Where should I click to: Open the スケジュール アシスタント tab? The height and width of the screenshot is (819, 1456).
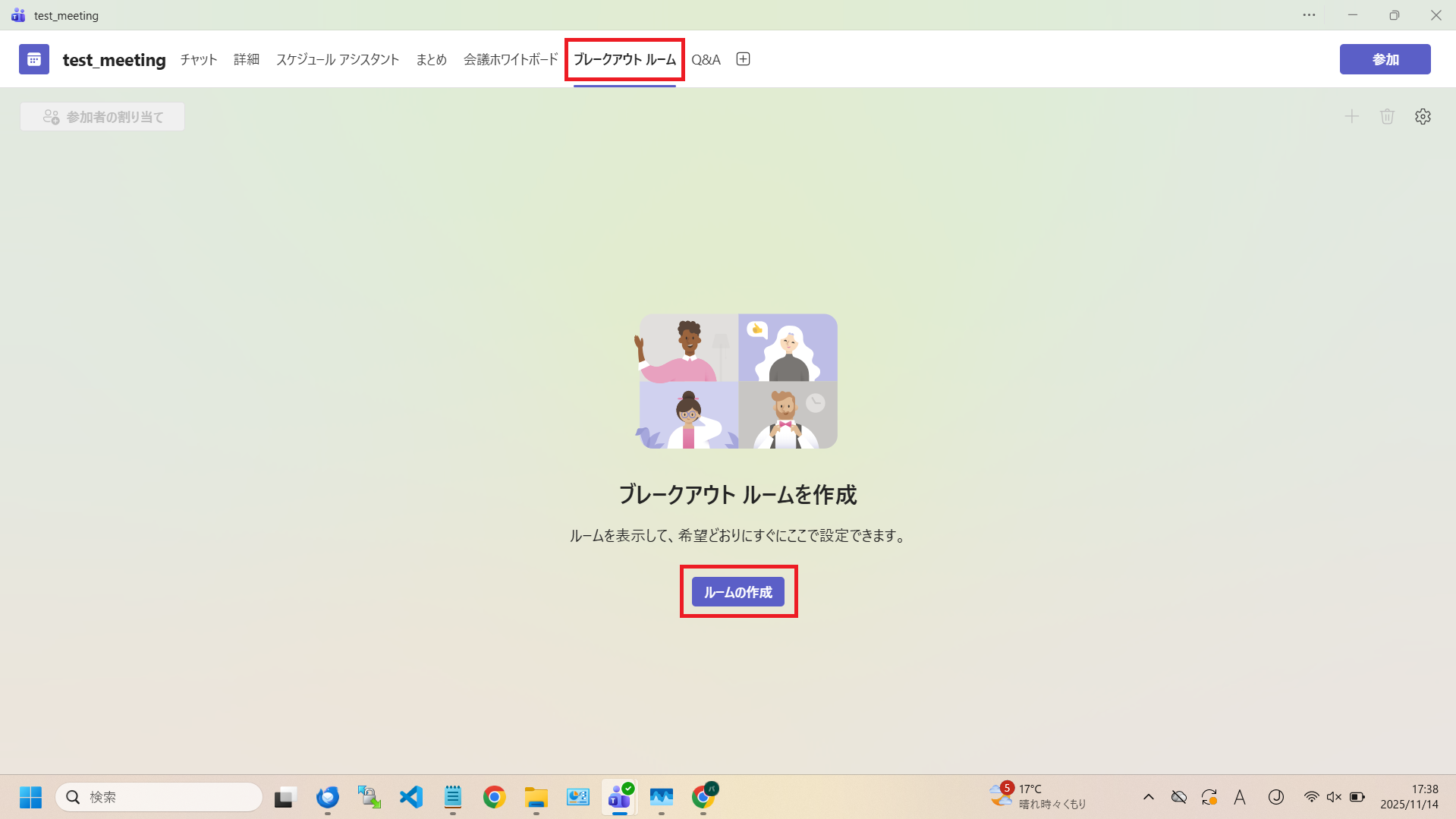tap(338, 59)
